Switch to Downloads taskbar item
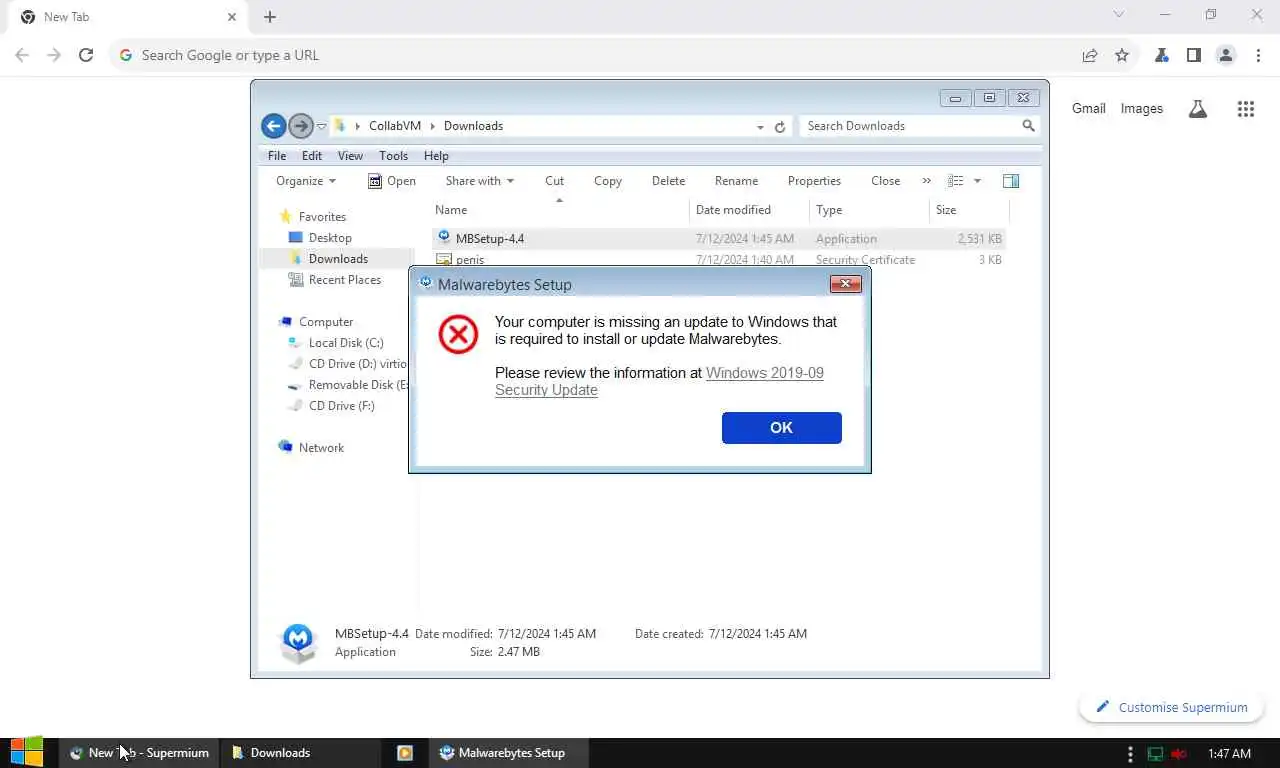 pos(301,753)
